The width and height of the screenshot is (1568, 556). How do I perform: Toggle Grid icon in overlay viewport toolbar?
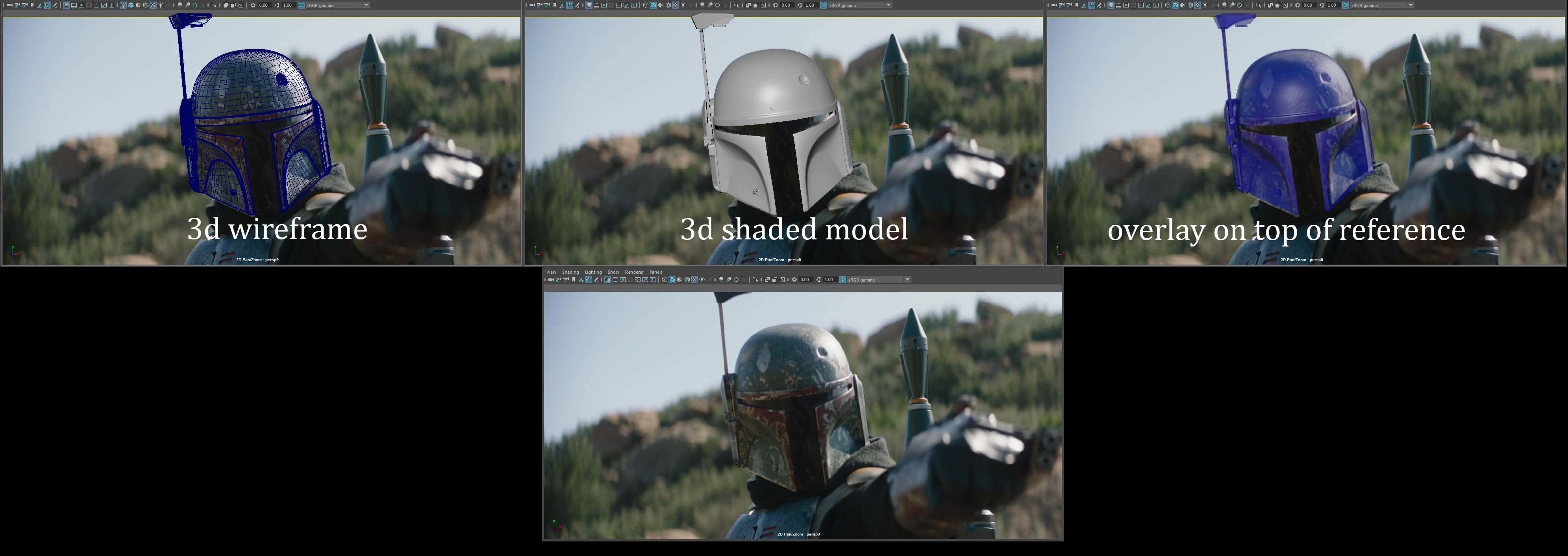pyautogui.click(x=1111, y=5)
